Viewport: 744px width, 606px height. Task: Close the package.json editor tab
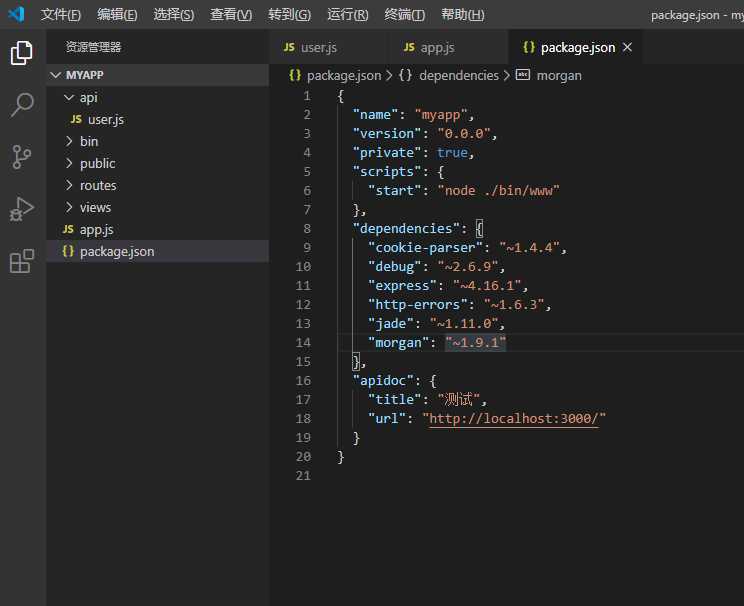click(627, 47)
